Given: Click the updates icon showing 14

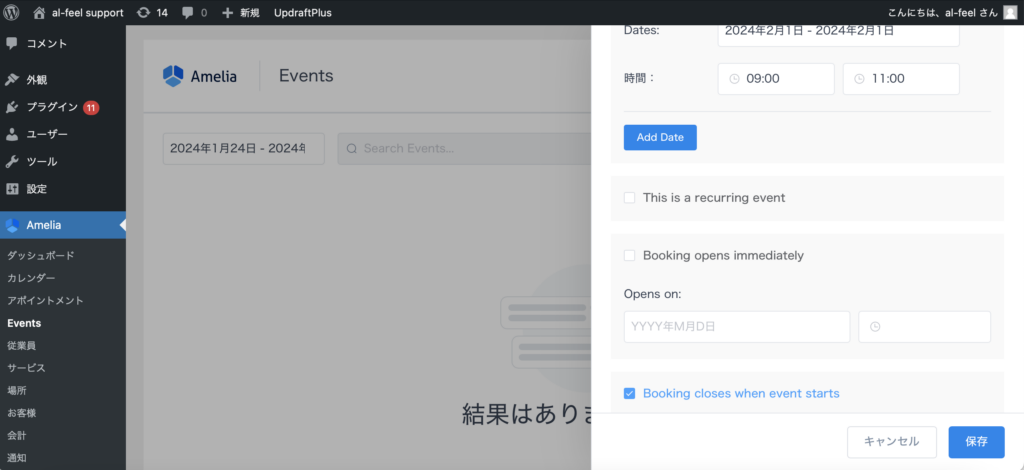Looking at the screenshot, I should pos(143,13).
